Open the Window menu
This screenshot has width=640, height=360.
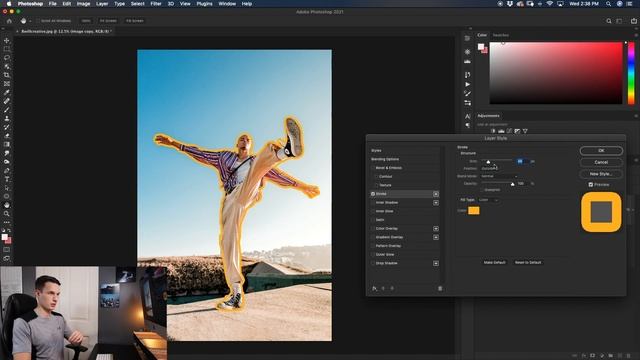click(227, 4)
